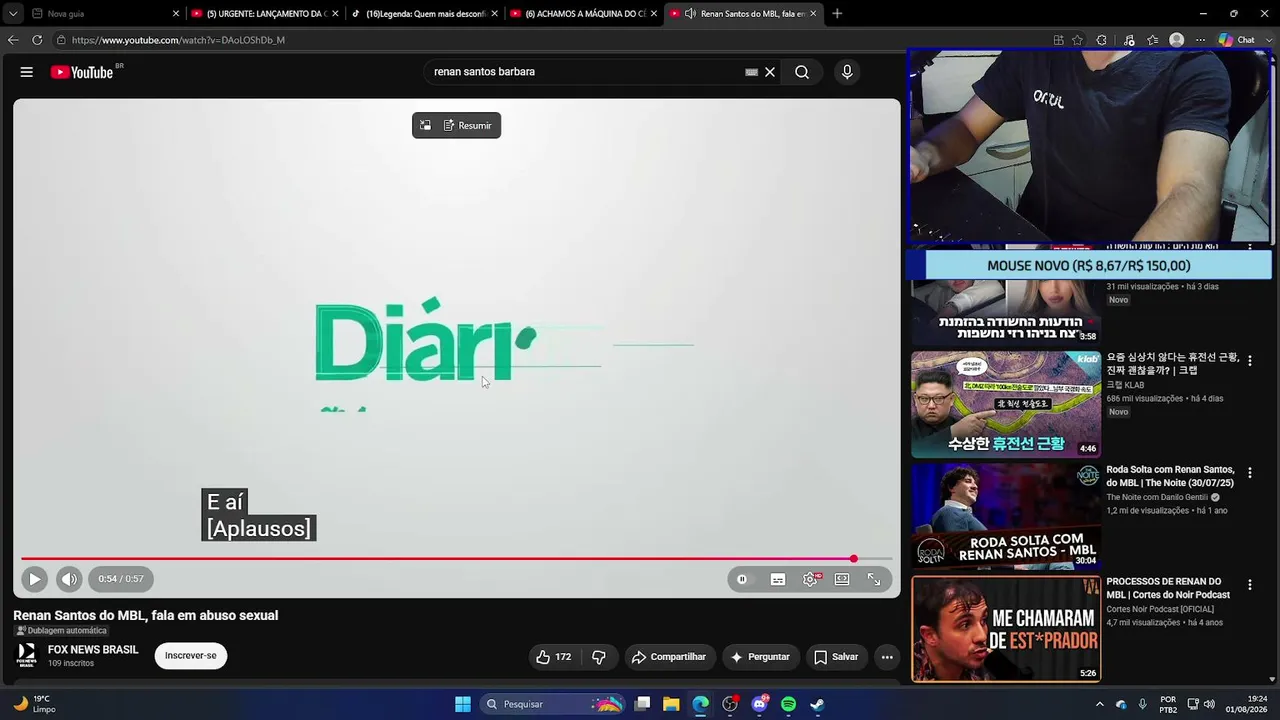Go back to previous page

tap(13, 40)
